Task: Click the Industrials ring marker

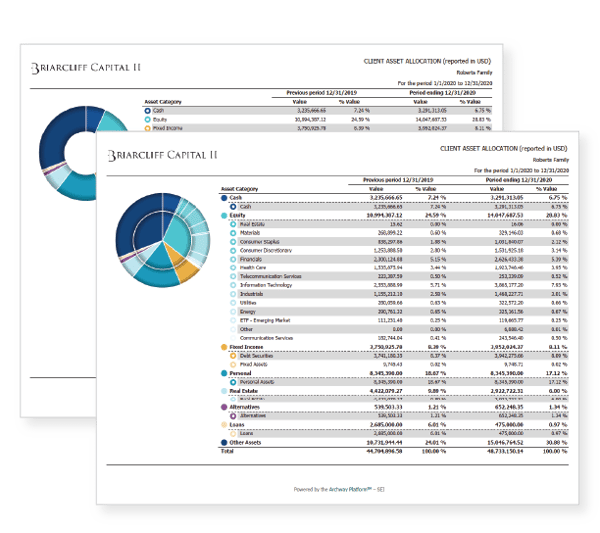Action: point(233,294)
